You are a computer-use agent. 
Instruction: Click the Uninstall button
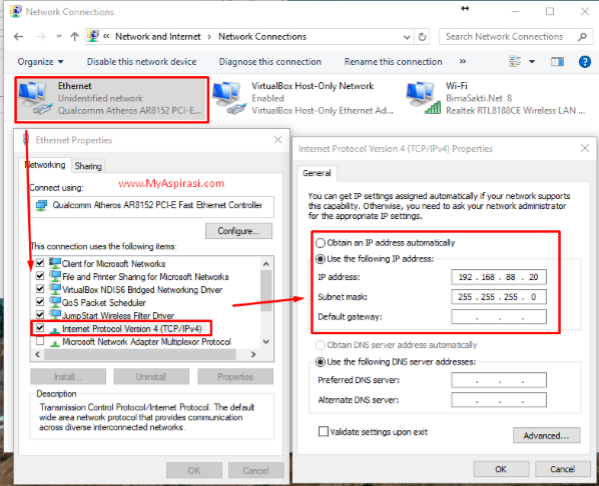pos(151,376)
